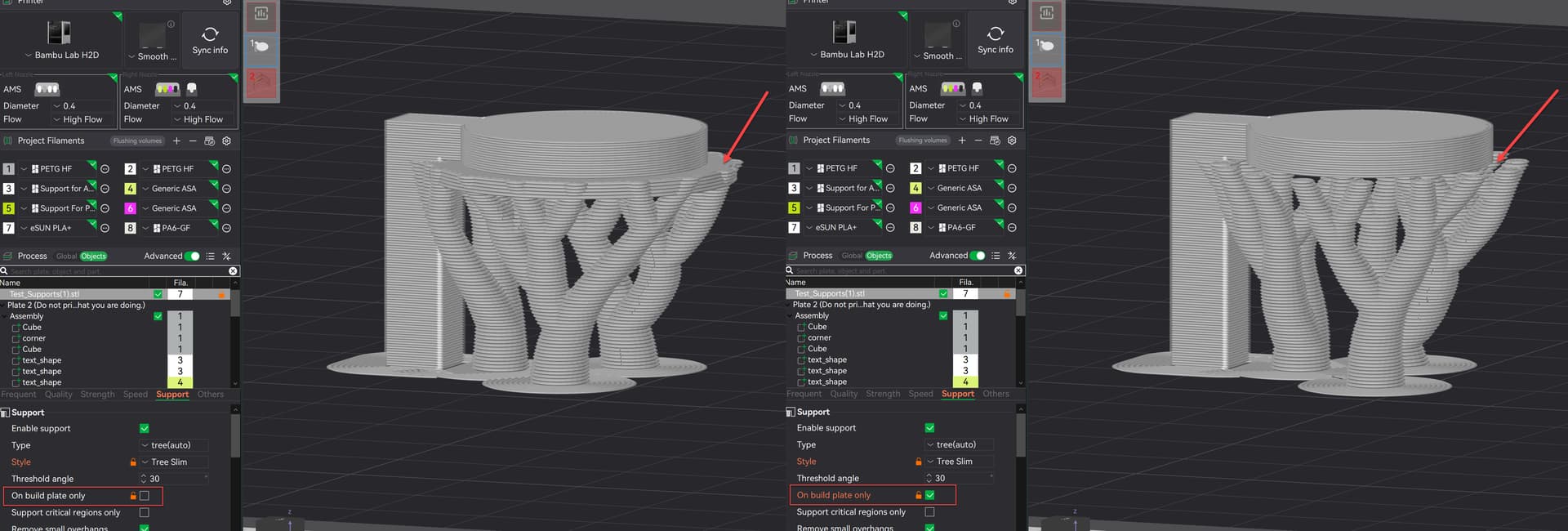Switch to Quality tab in left screenshot
The width and height of the screenshot is (1568, 531).
coord(58,394)
